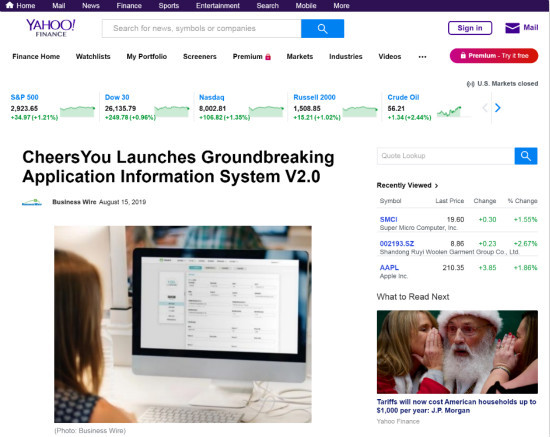Screen dimensions: 550x437
Task: Click Premium - Try it free button
Action: pos(494,56)
